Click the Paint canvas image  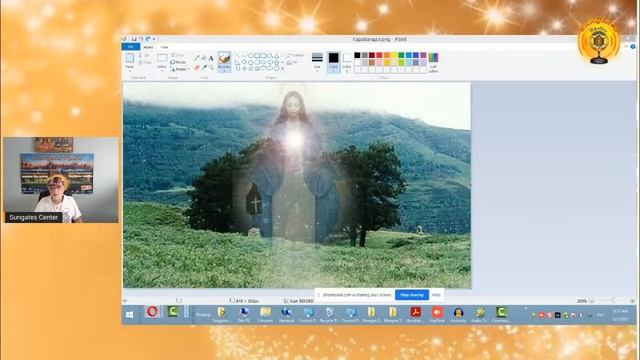pyautogui.click(x=297, y=185)
